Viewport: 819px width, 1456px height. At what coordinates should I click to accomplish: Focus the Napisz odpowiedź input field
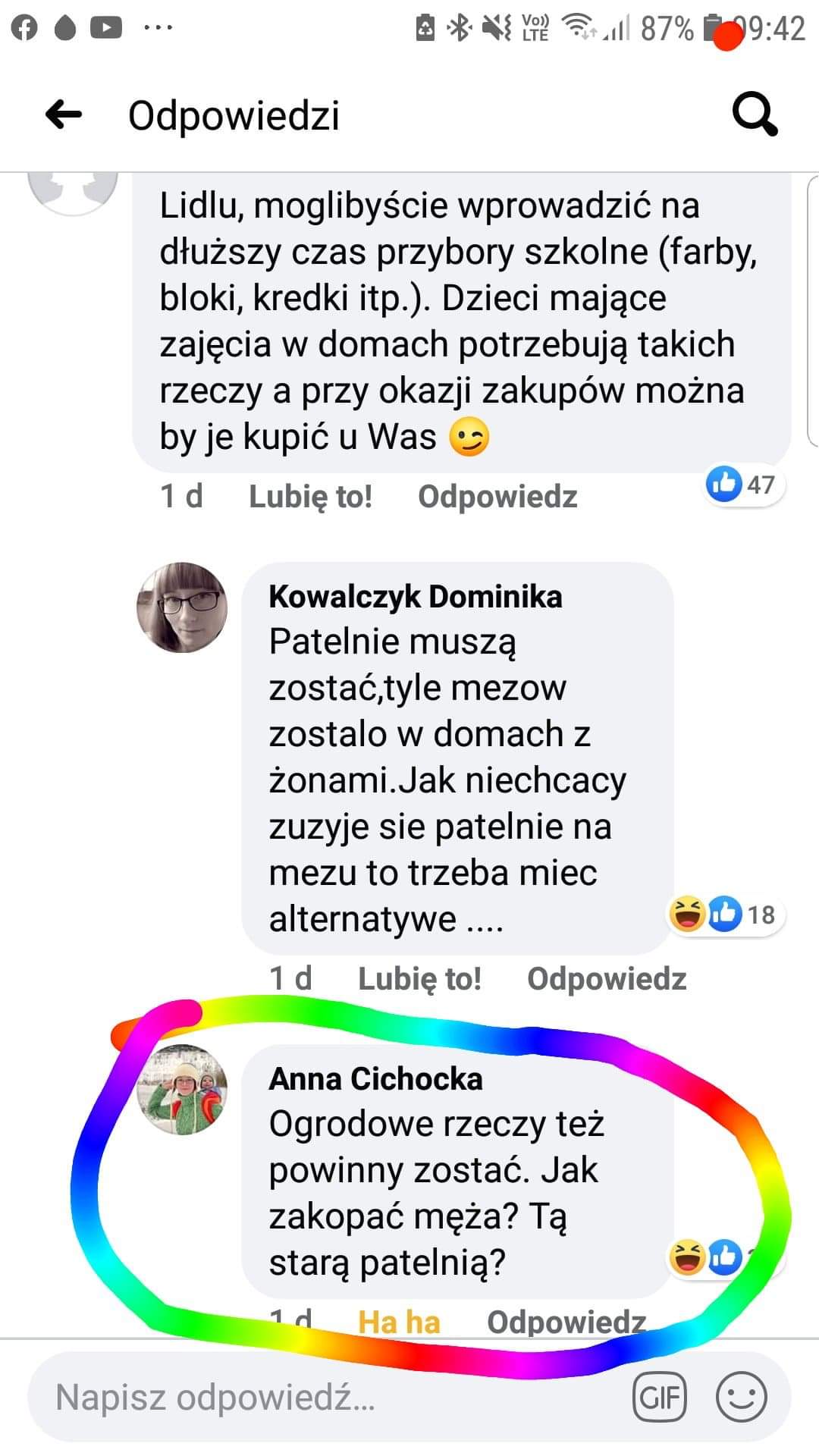click(x=326, y=1397)
